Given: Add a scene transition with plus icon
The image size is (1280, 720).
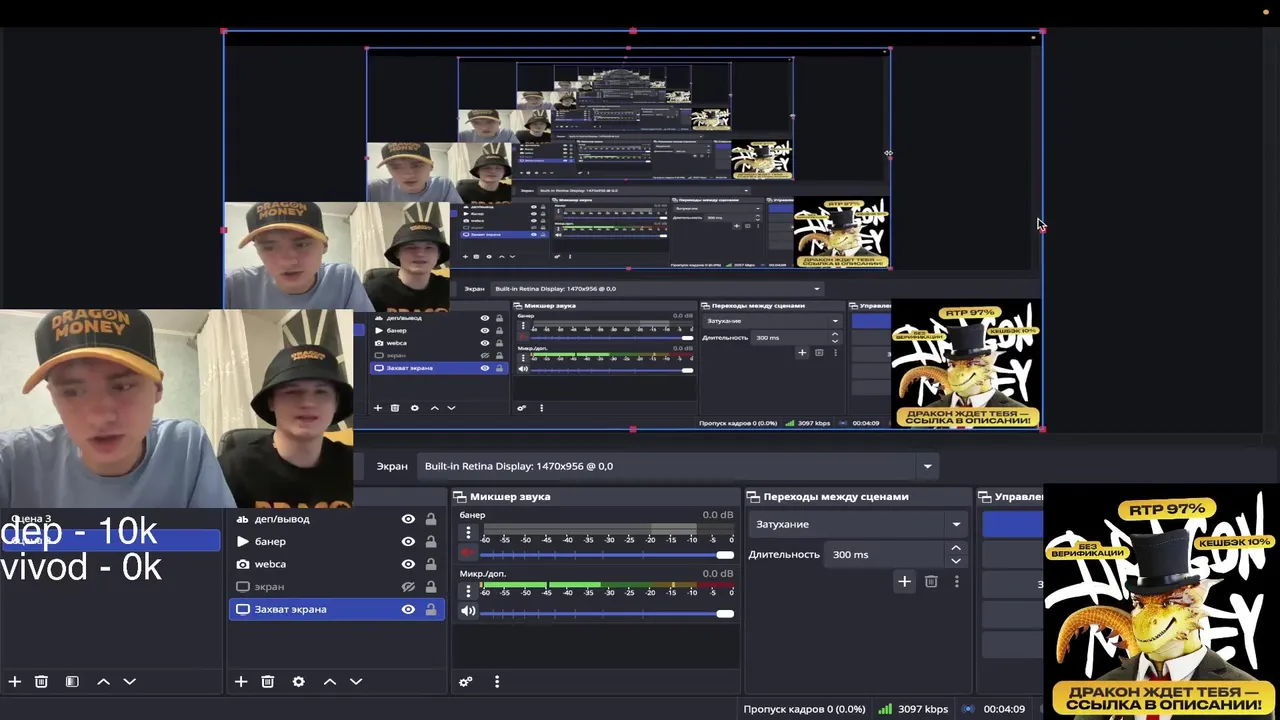Looking at the screenshot, I should point(904,581).
